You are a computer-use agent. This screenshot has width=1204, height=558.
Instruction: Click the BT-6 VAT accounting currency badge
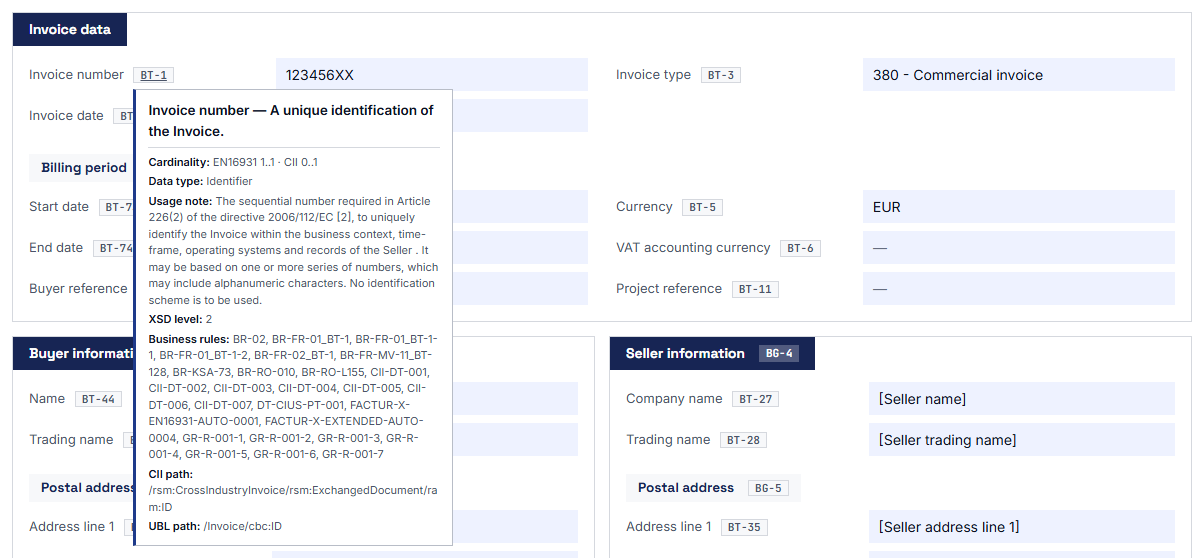pos(800,249)
